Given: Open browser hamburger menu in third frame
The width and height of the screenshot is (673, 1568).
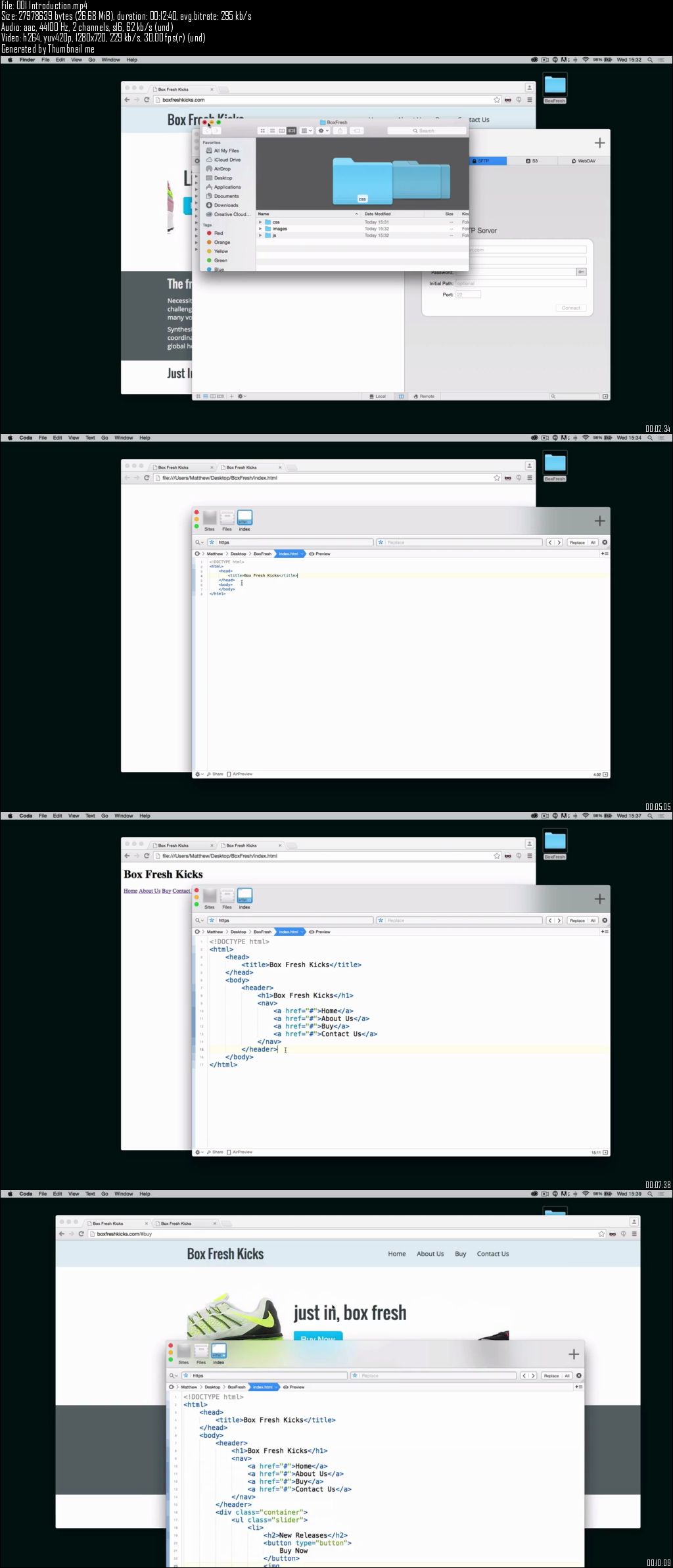Looking at the screenshot, I should [x=529, y=856].
